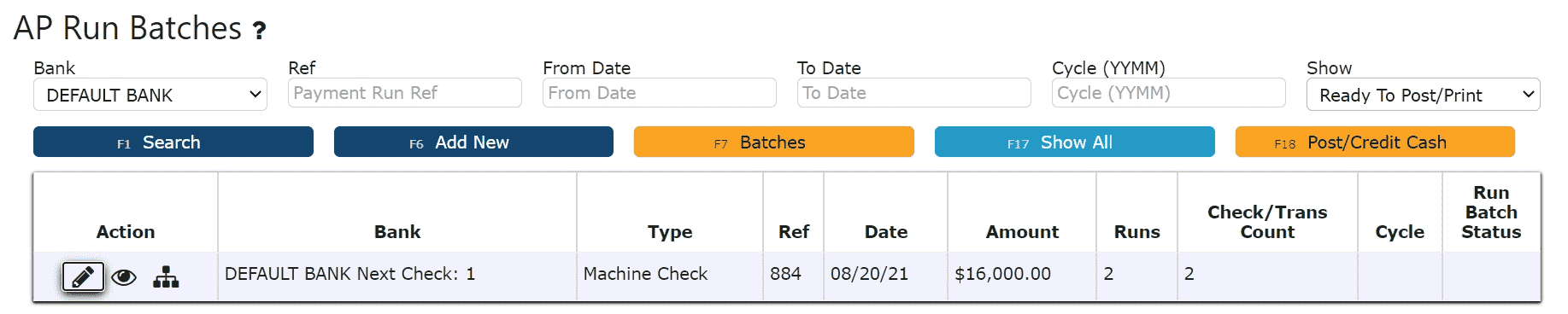Click into the To Date field

914,93
